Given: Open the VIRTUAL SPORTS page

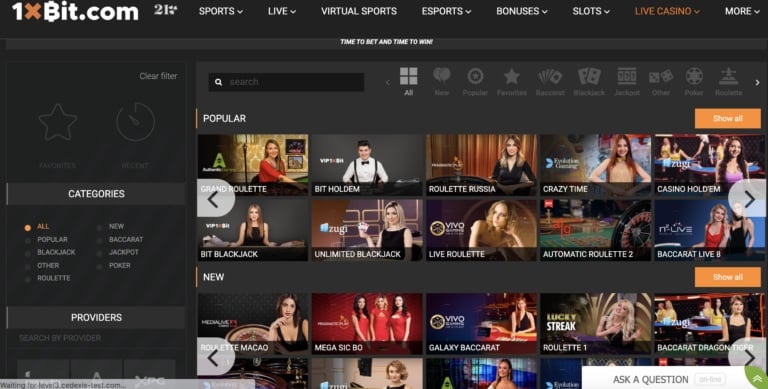Looking at the screenshot, I should click(359, 11).
